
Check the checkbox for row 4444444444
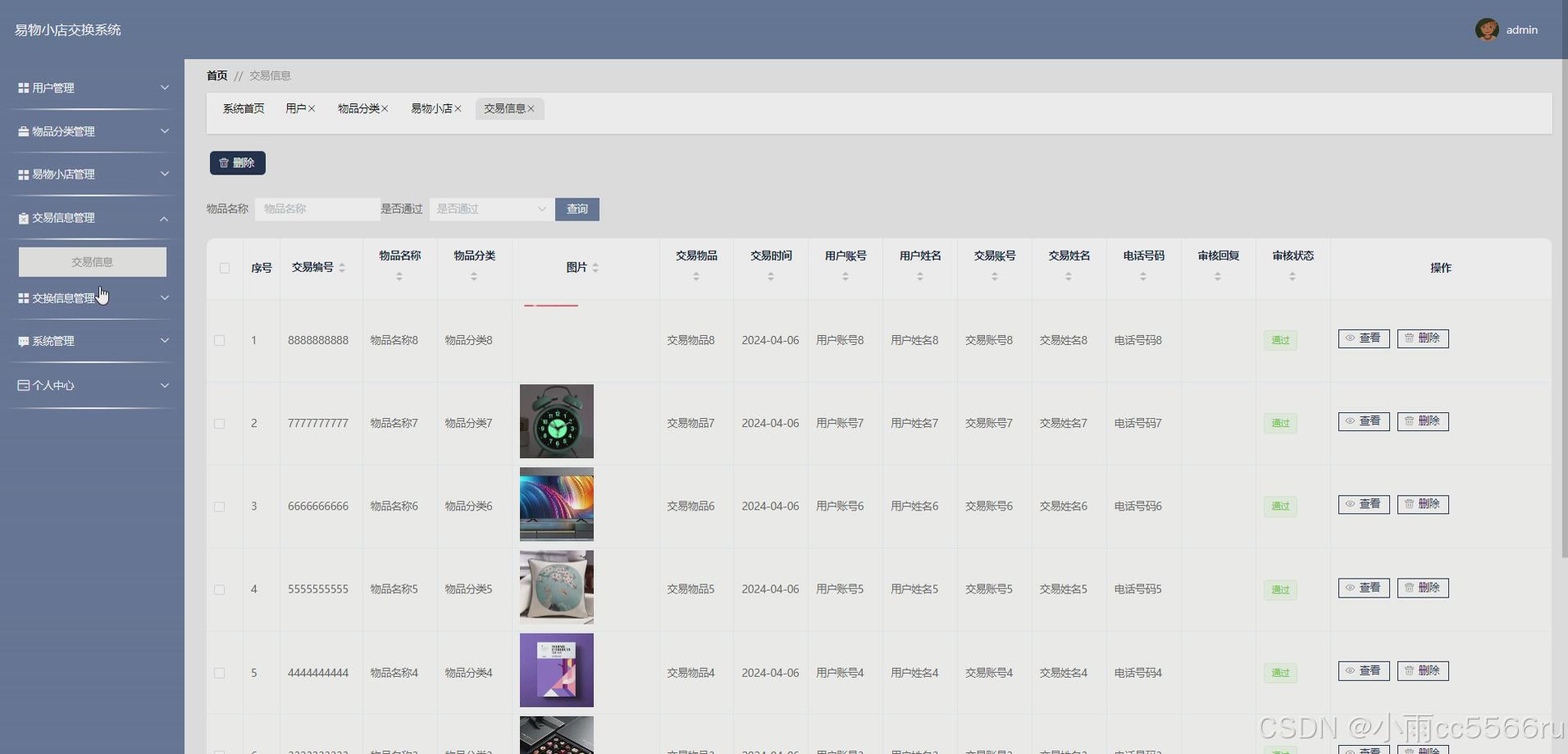(219, 673)
